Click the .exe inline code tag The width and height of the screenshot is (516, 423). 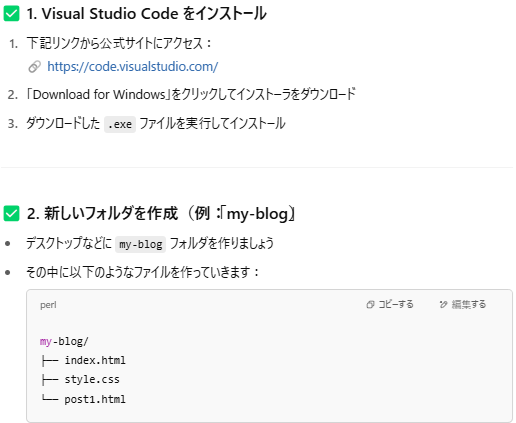pyautogui.click(x=120, y=124)
